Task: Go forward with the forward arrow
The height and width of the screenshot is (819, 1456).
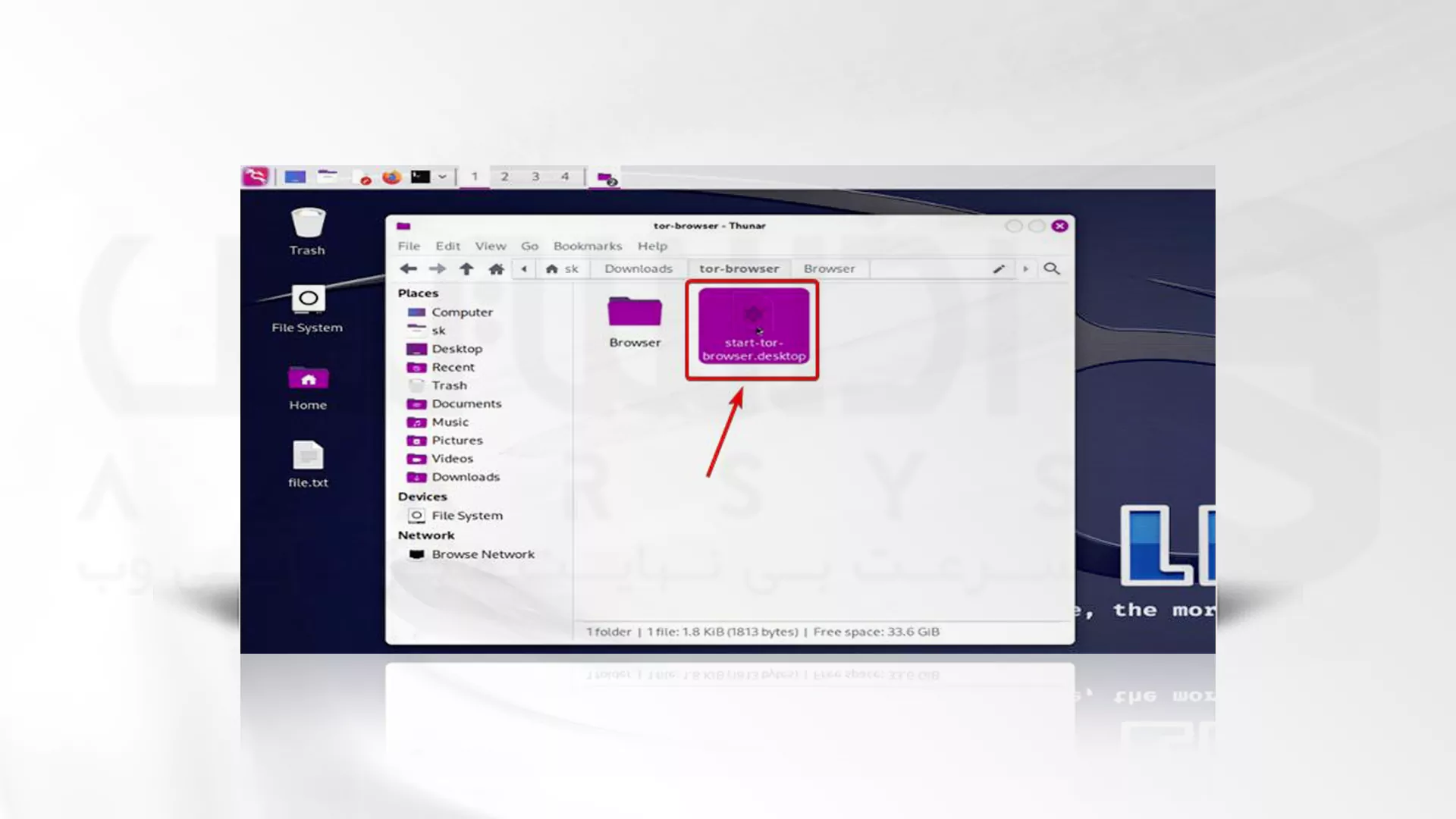Action: pos(438,268)
